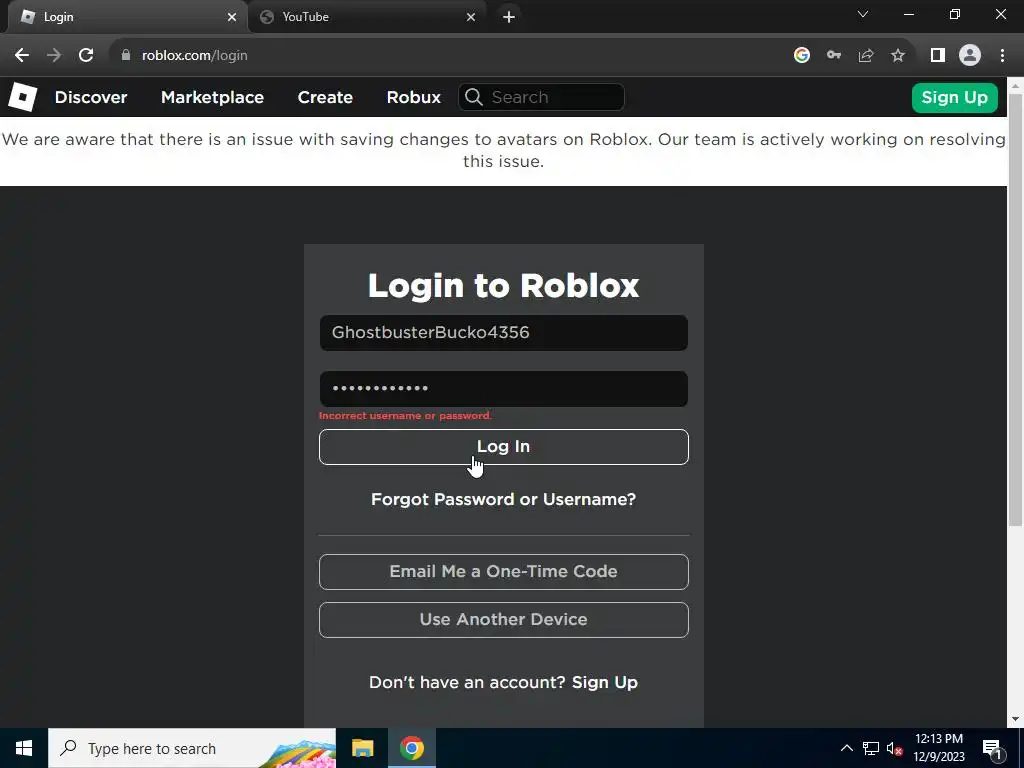The image size is (1024, 768).
Task: Click the scrollbar up arrow
Action: 1016,85
